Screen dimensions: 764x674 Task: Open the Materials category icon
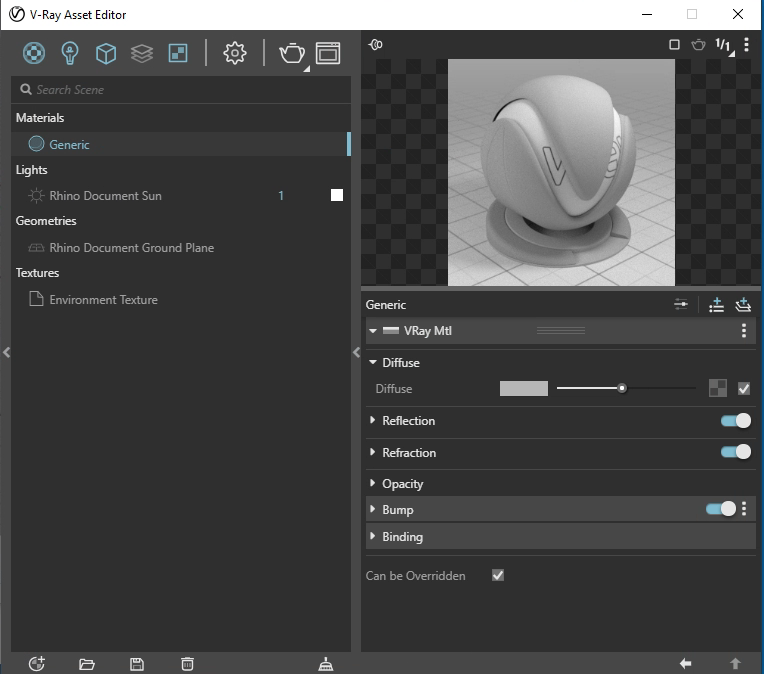[34, 53]
